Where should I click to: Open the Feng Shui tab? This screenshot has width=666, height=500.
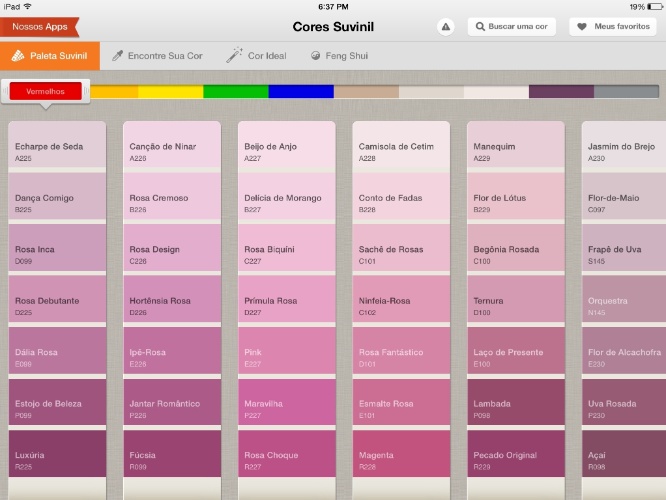[339, 56]
